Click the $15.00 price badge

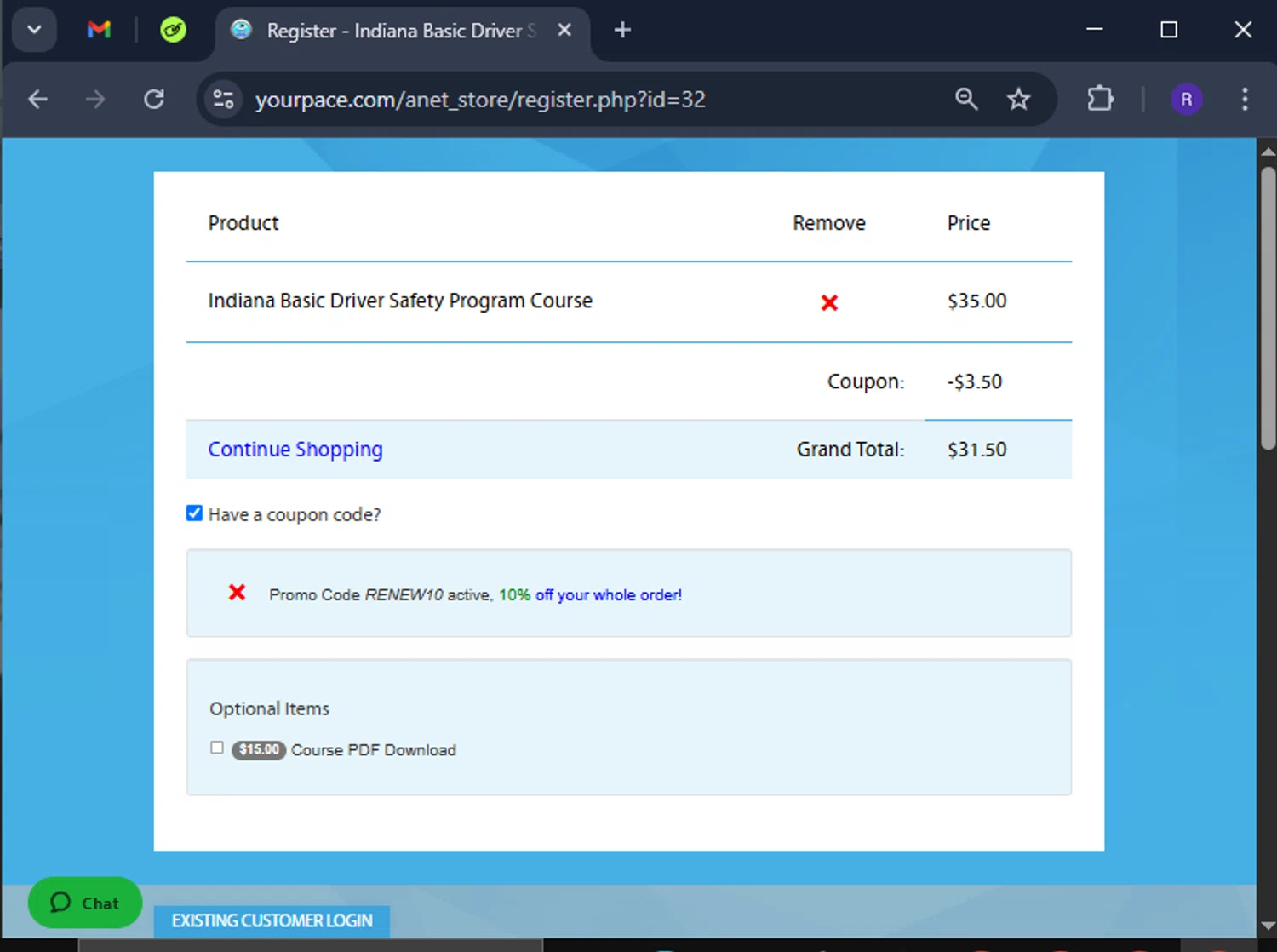pos(259,749)
